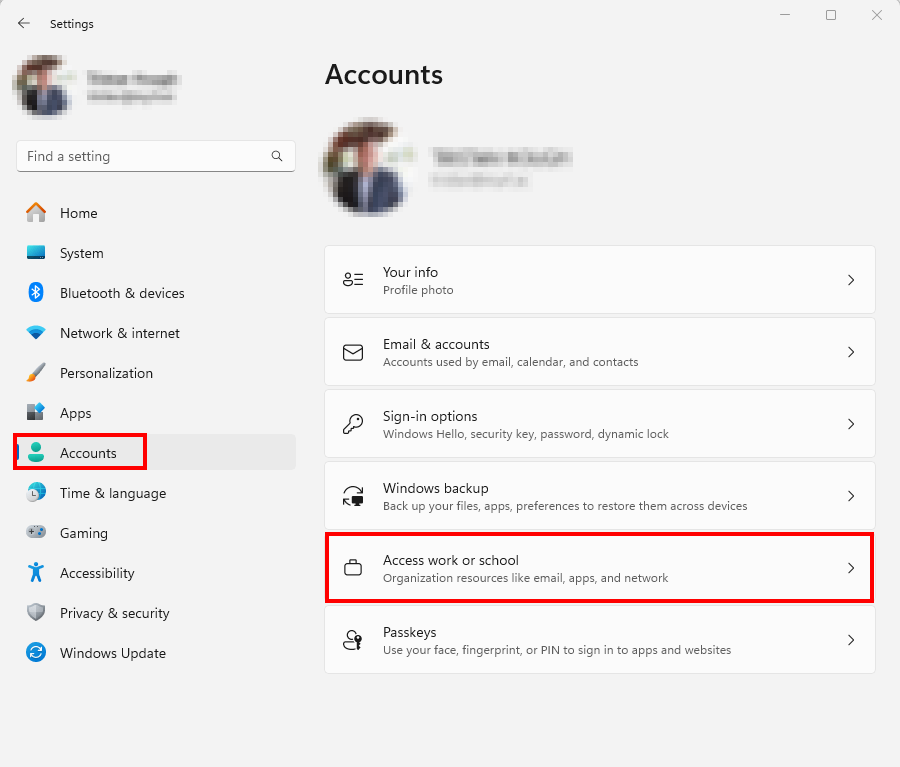Click the search magnifier icon
The image size is (900, 767).
[x=277, y=156]
